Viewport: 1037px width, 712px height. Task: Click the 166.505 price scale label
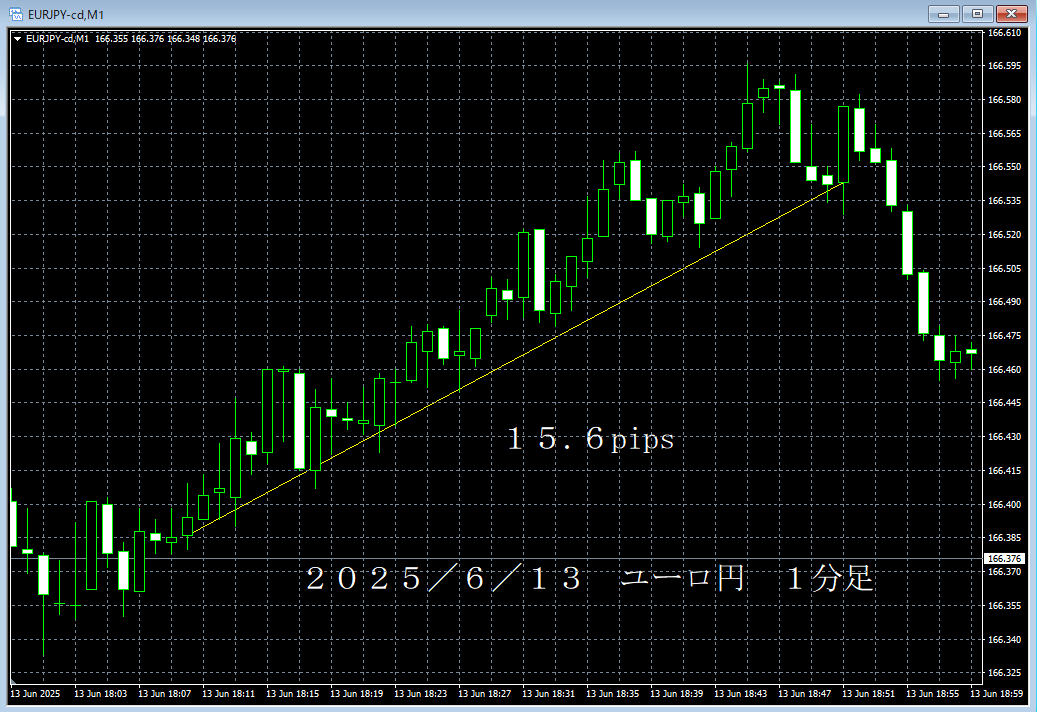[x=1004, y=268]
